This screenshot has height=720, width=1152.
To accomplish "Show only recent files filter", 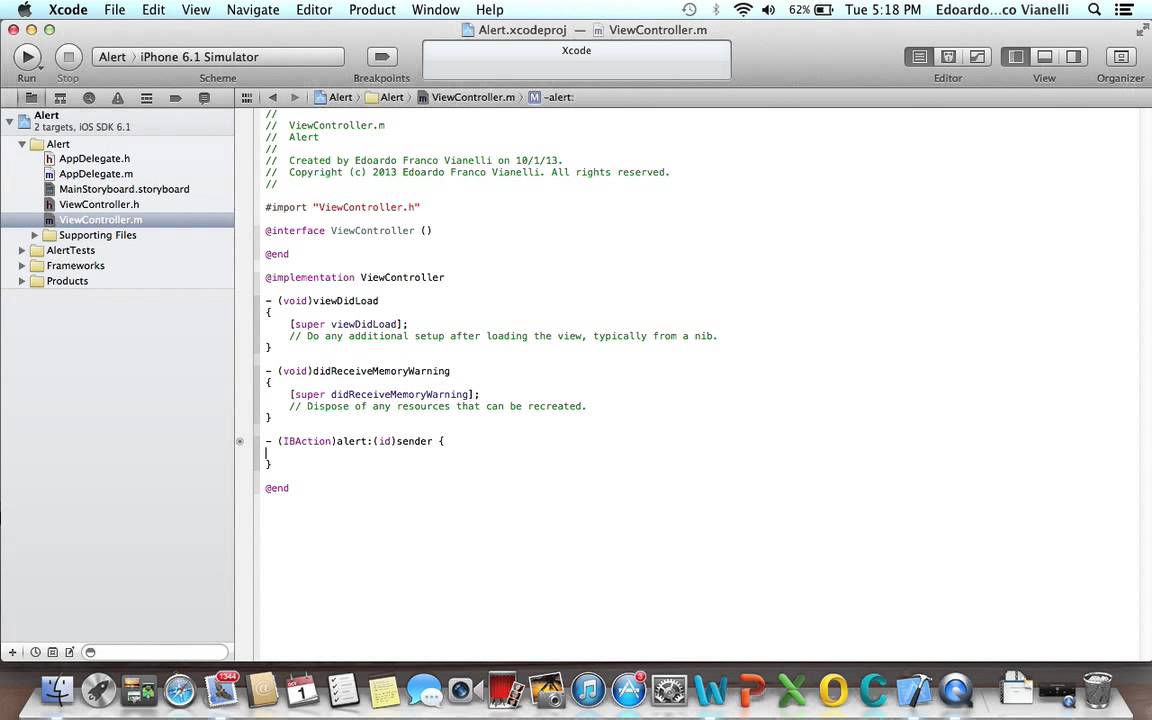I will (35, 652).
